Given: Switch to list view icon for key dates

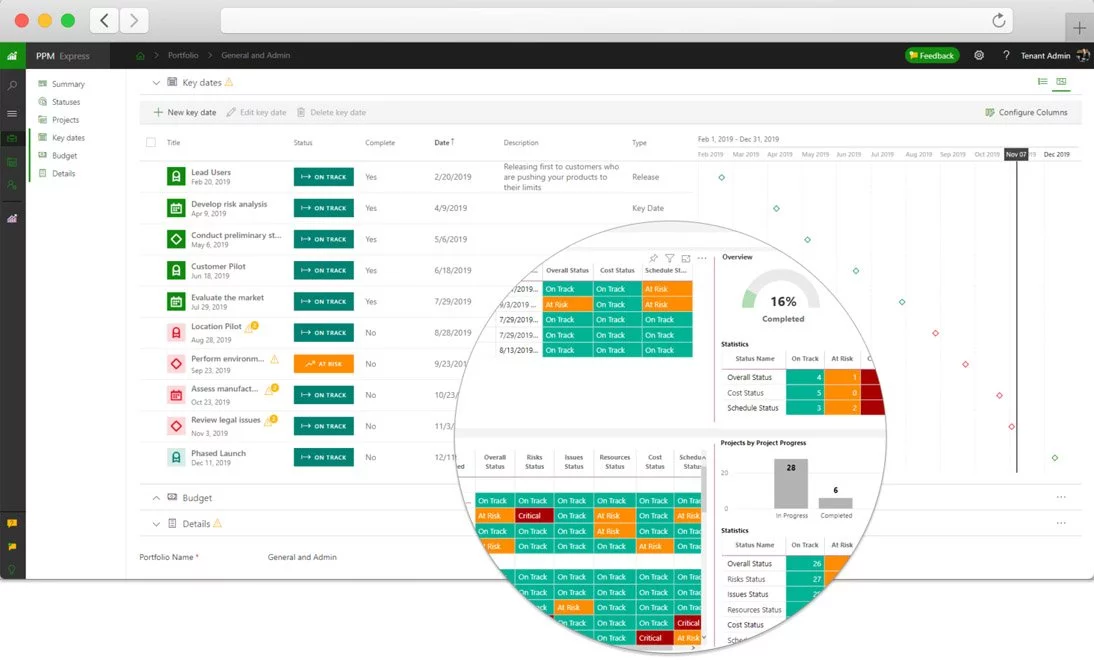Looking at the screenshot, I should click(1042, 82).
